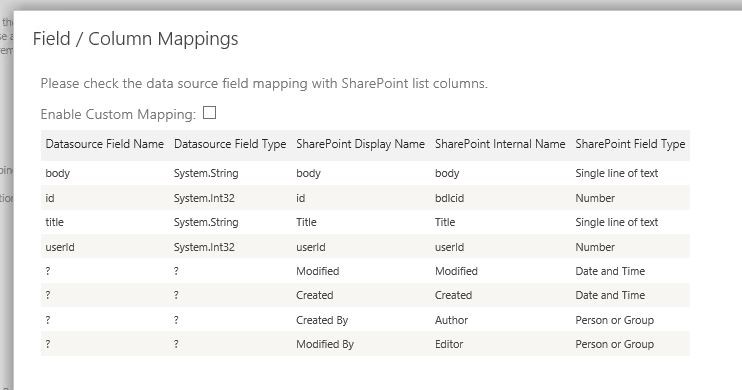742x390 pixels.
Task: Click 'userId' in SharePoint Internal Name column
Action: (450, 247)
